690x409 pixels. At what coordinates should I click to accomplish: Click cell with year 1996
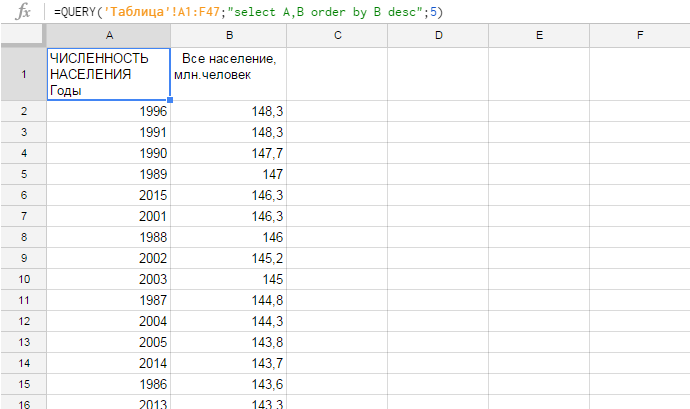point(109,111)
